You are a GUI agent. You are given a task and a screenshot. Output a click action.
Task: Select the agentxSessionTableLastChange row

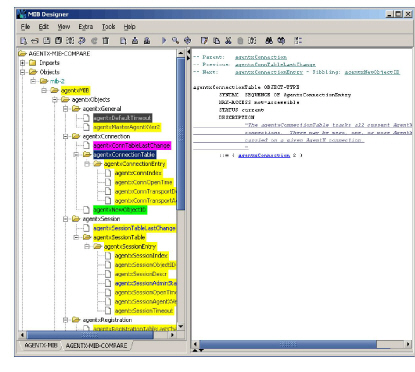(135, 228)
